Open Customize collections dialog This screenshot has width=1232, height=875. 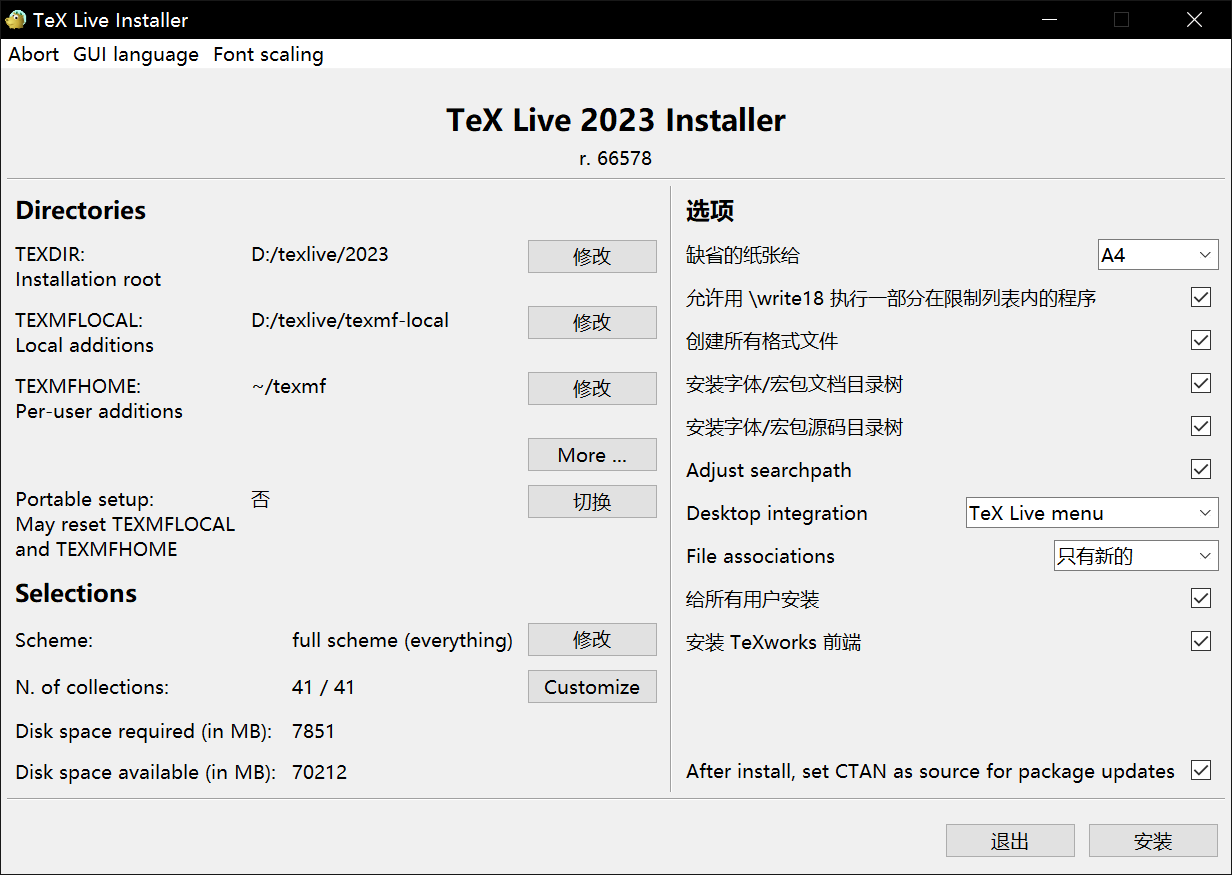[x=592, y=687]
